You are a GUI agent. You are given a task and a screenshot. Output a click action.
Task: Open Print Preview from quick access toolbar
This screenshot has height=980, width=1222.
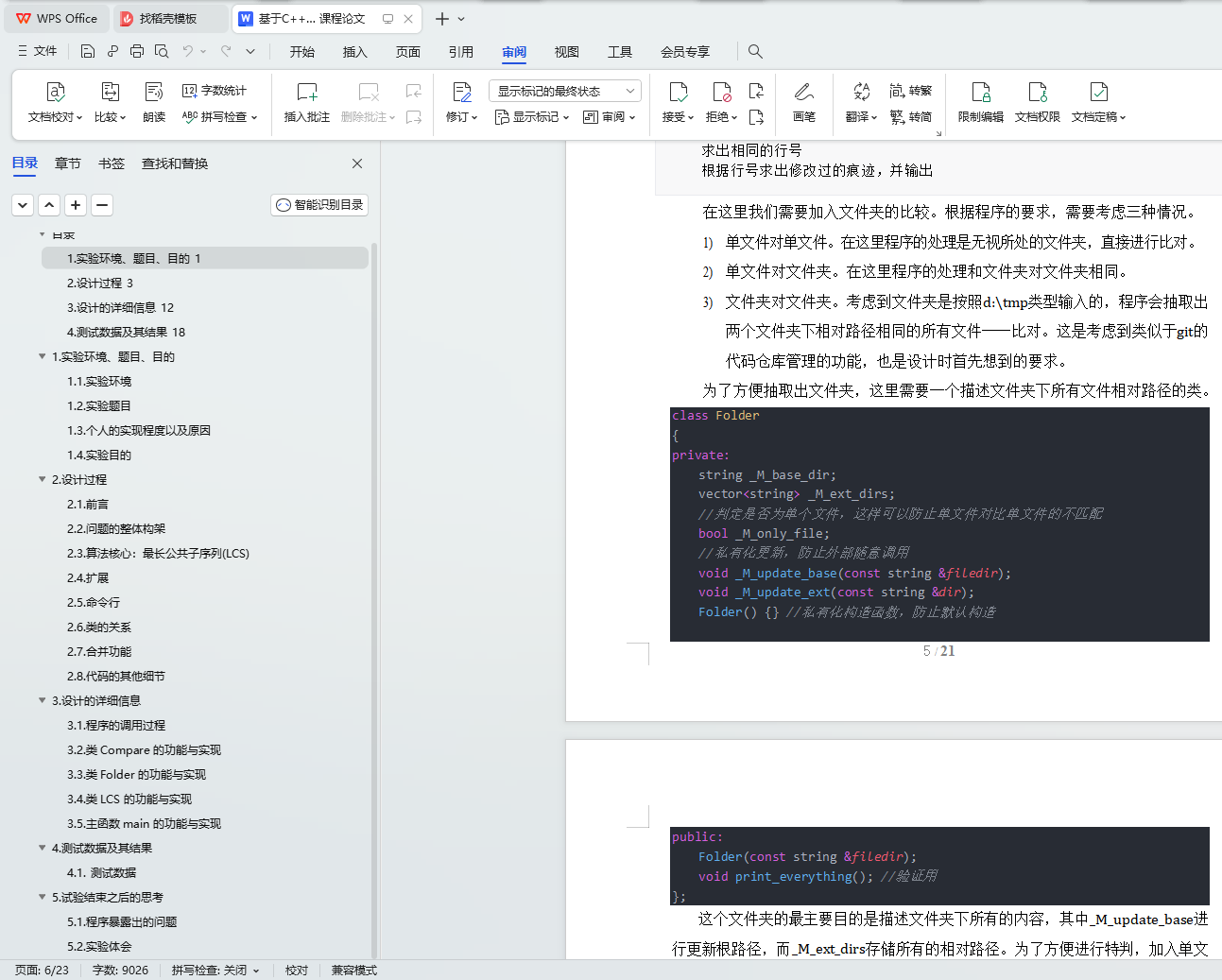[162, 51]
